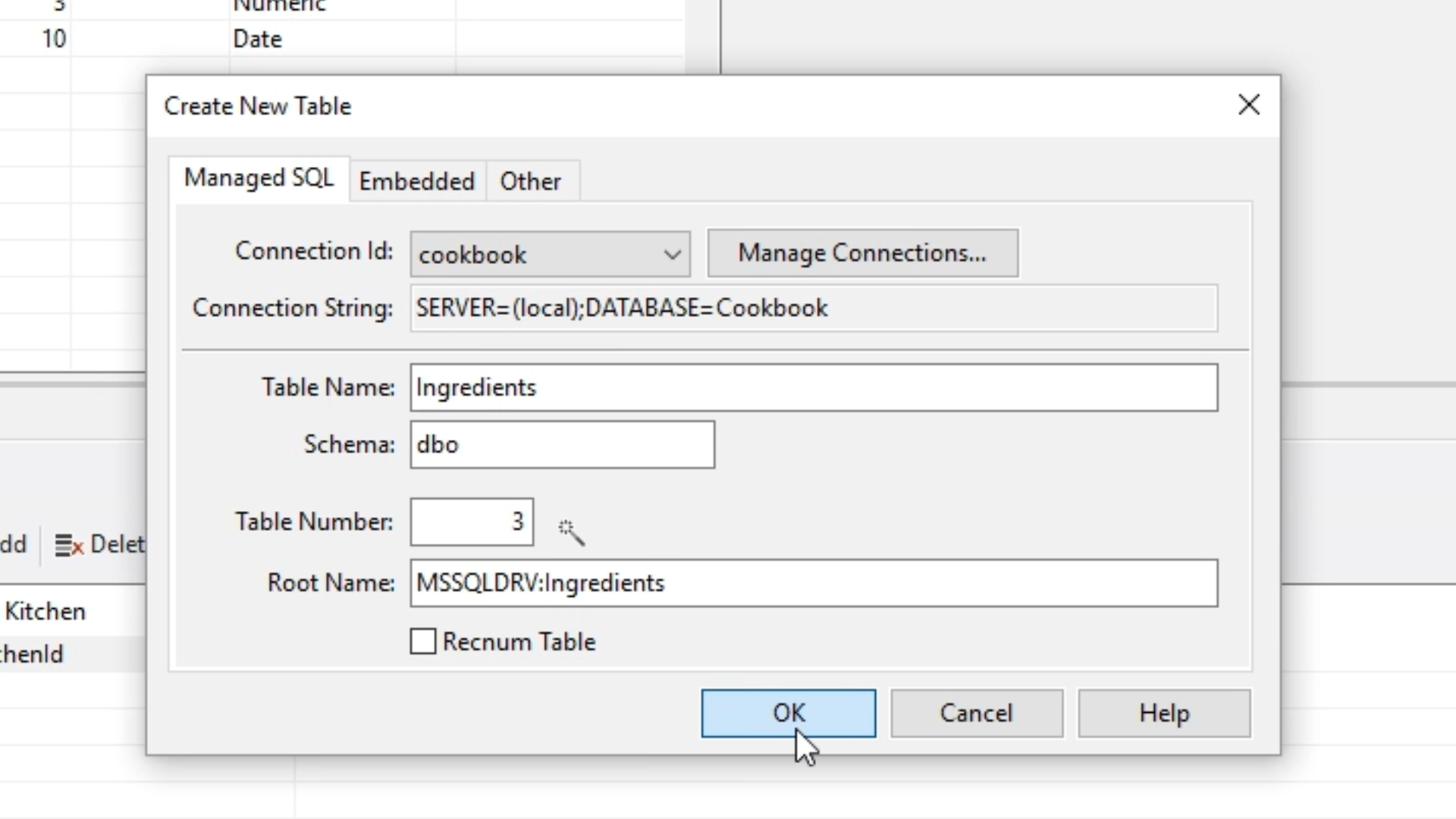Screen dimensions: 1456x819
Task: Click the Date cell in the grid
Action: (258, 39)
